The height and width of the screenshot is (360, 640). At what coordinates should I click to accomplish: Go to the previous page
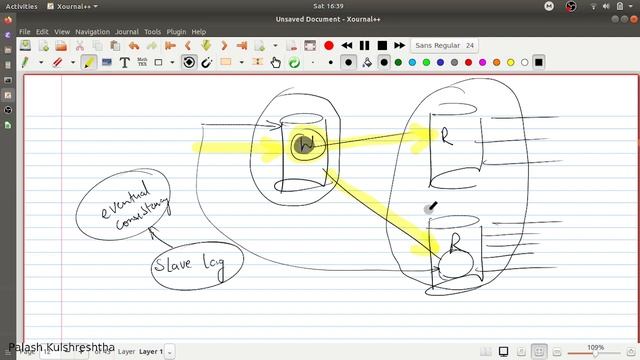click(x=188, y=45)
